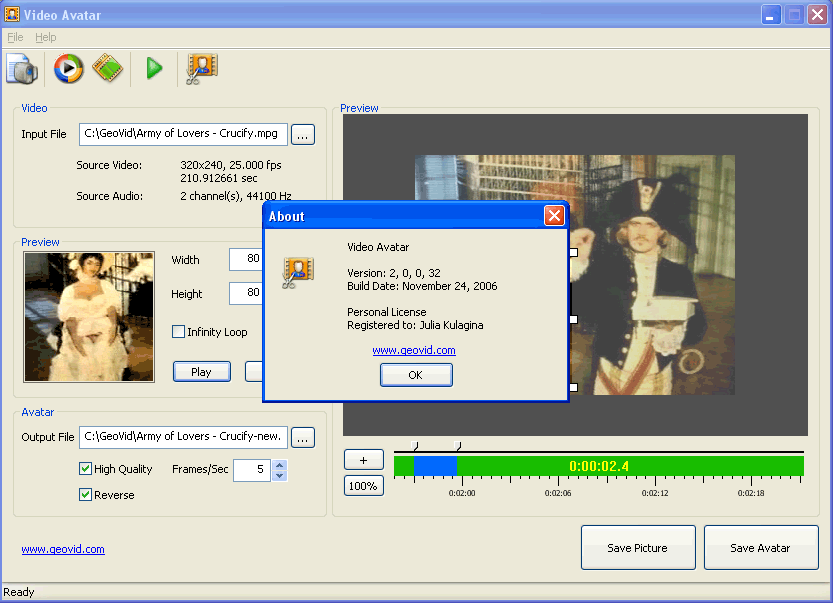Click the + zoom button by the timeline
Screen dimensions: 833x603
click(363, 460)
